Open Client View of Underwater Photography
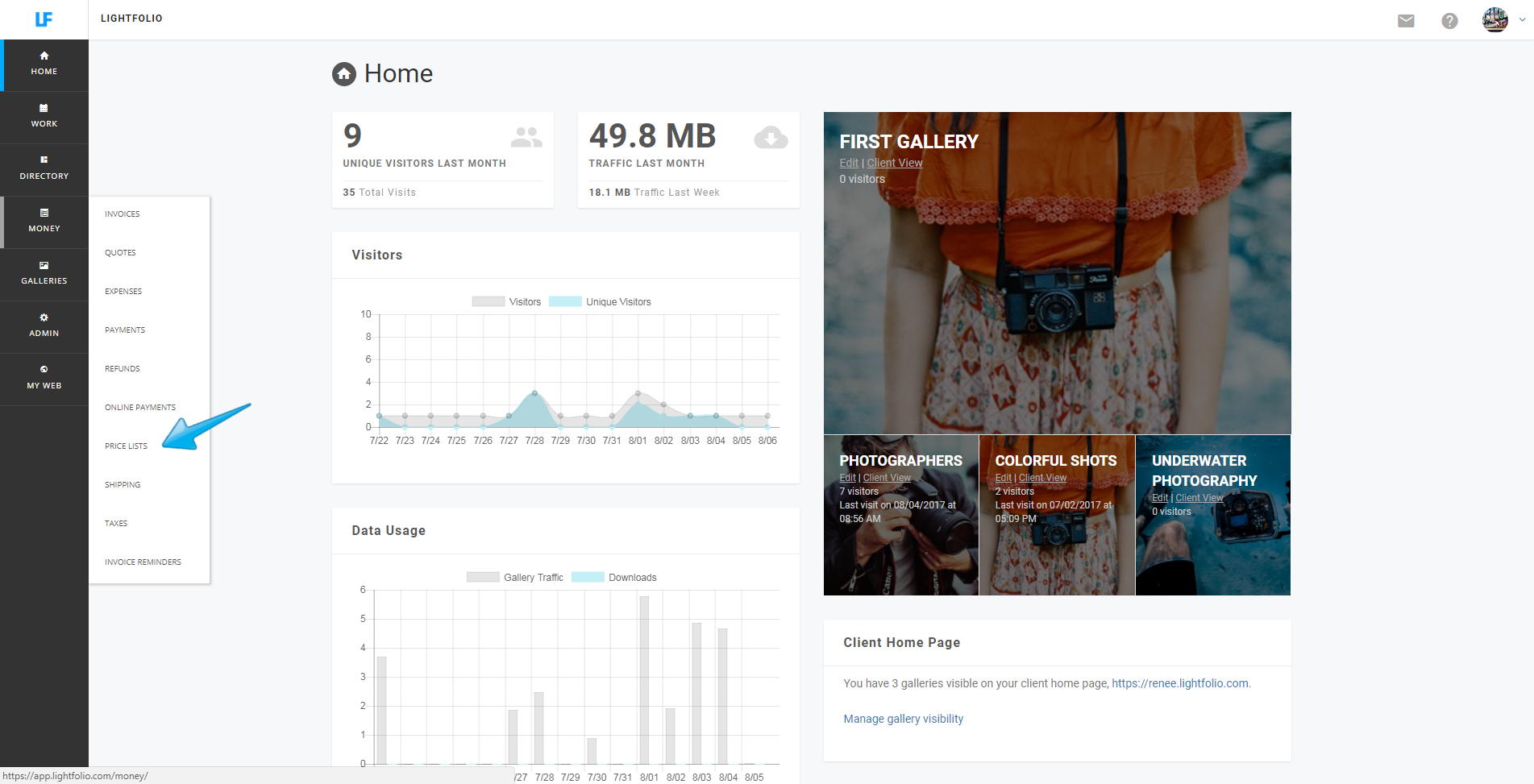This screenshot has height=784, width=1534. click(x=1199, y=498)
